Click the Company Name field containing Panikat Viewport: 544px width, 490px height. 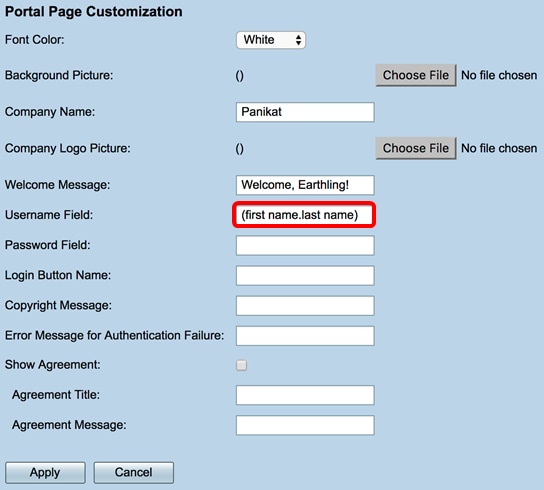305,112
